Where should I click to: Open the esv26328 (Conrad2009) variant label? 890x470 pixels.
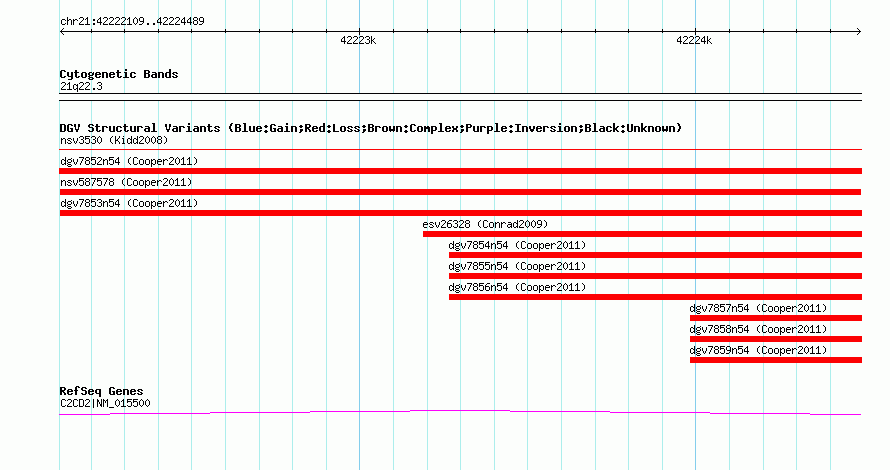(x=485, y=224)
